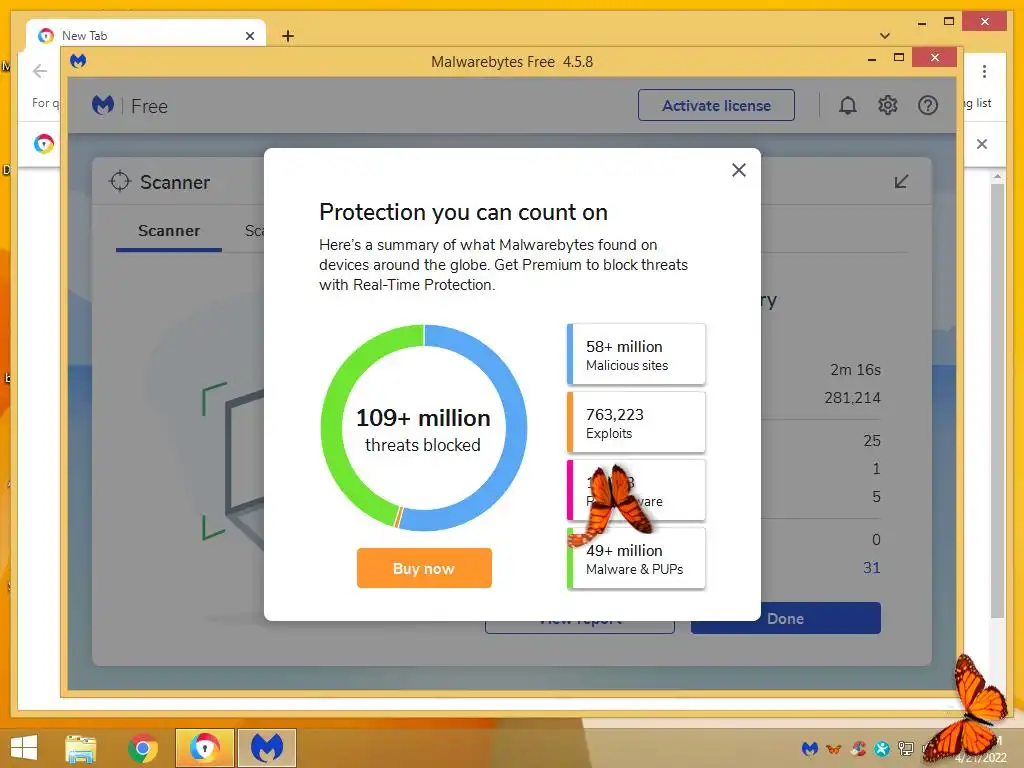Select the 49+ million Malware & PUPs card
This screenshot has width=1024, height=768.
click(x=636, y=558)
